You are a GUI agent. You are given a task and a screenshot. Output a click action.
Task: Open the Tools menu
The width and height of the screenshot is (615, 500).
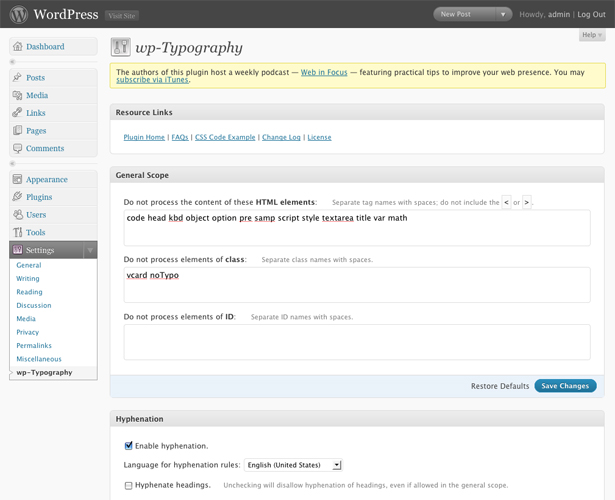coord(36,232)
